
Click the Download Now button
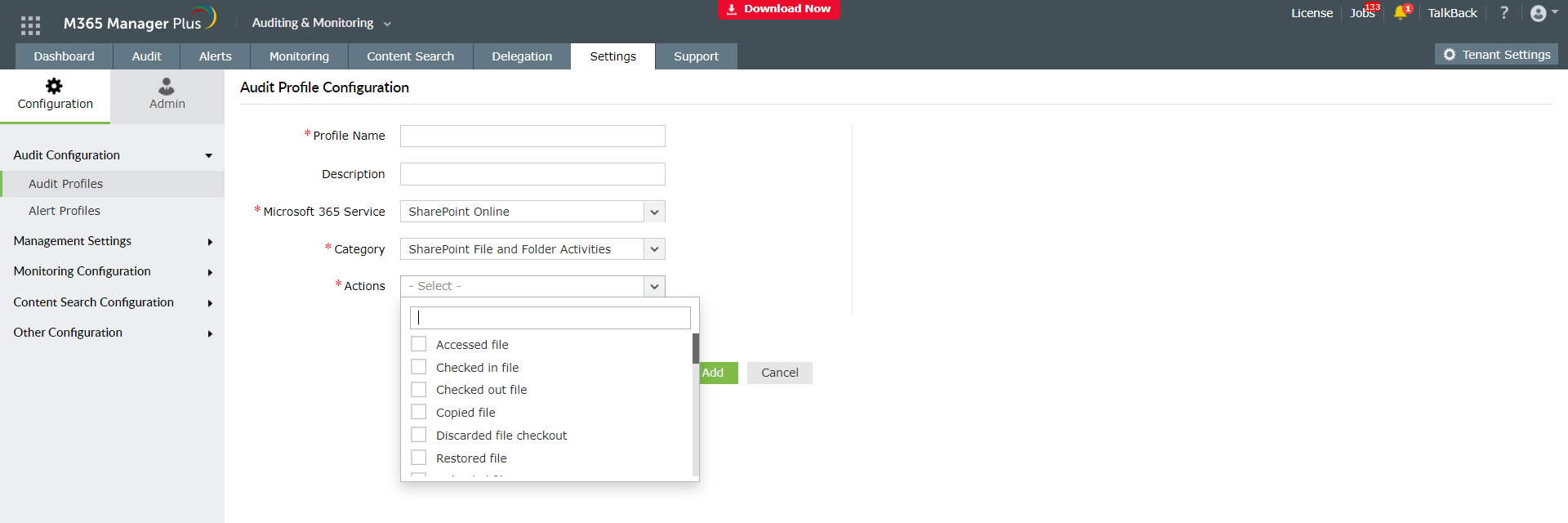[779, 9]
